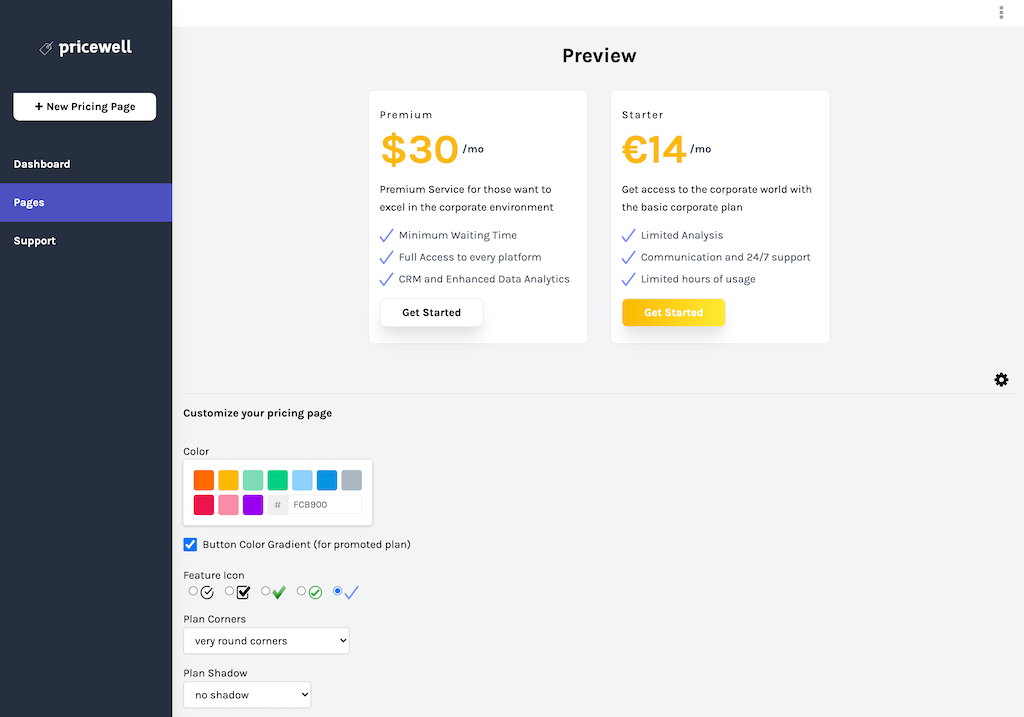Open the three-dot kebab menu
Screen dimensions: 1024x717
(x=1001, y=12)
